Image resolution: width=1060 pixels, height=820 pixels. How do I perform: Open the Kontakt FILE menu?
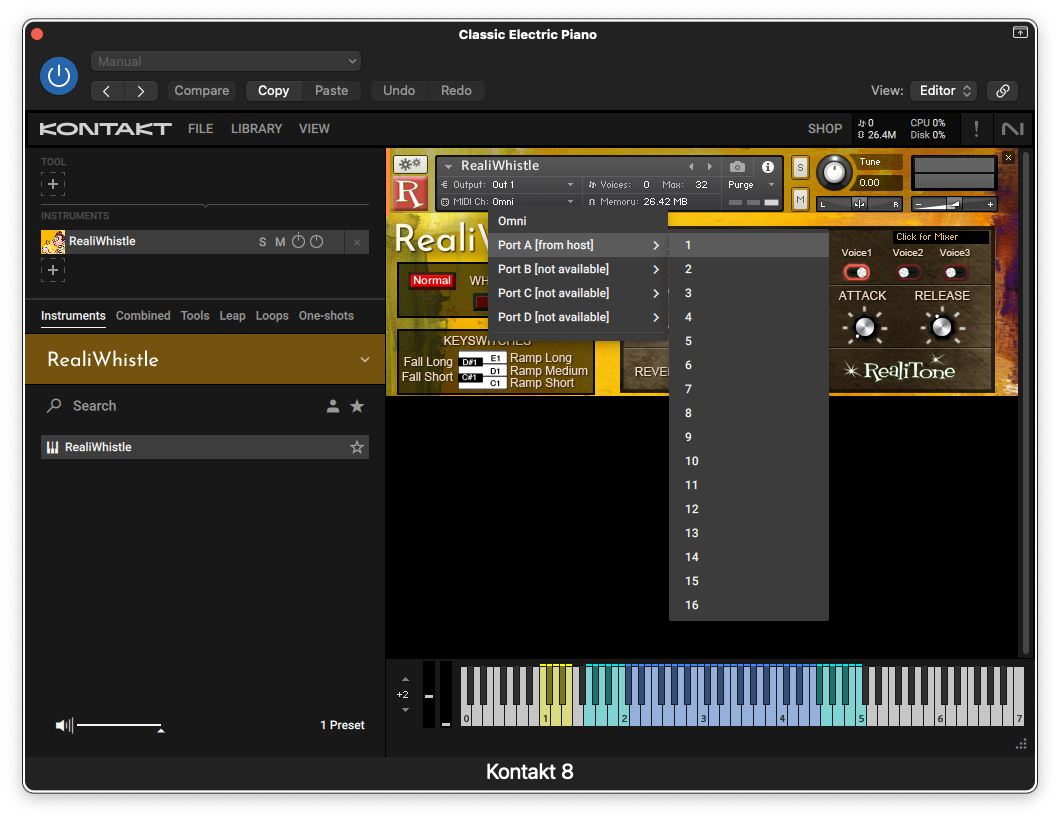pyautogui.click(x=200, y=128)
